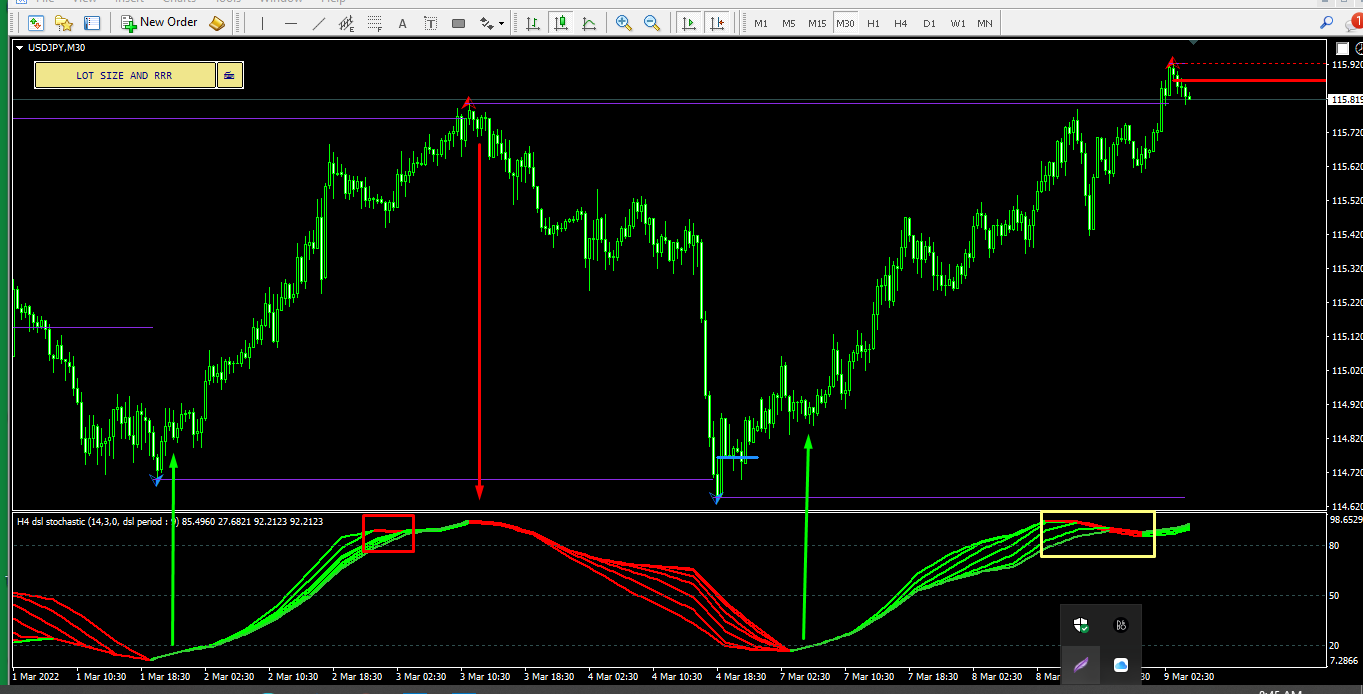Switch to H4 timeframe
This screenshot has height=694, width=1363.
pos(901,23)
